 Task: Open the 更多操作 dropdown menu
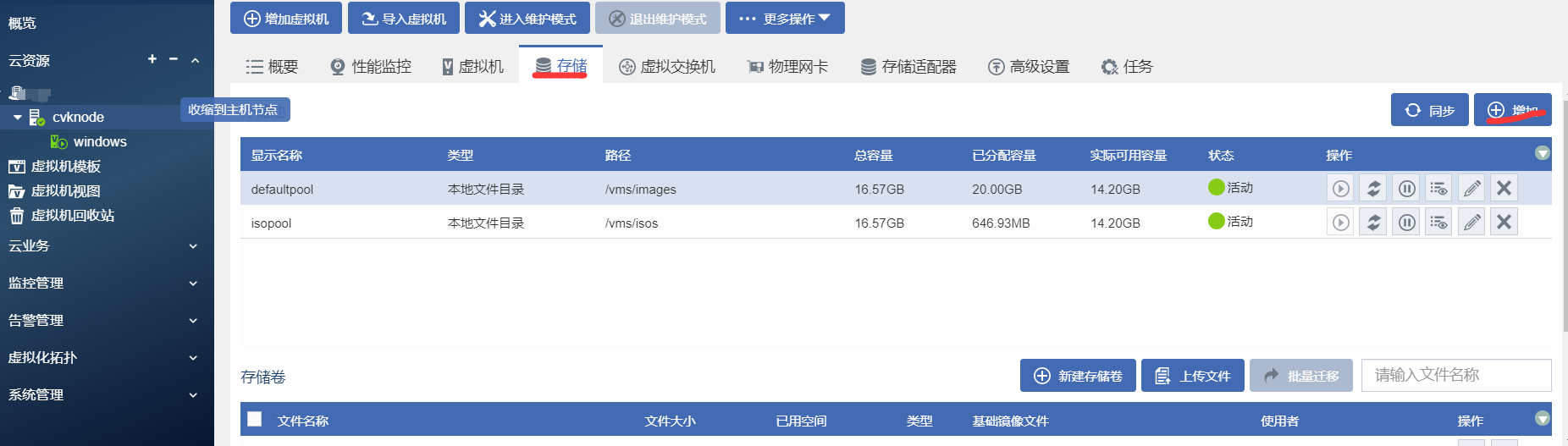point(785,18)
